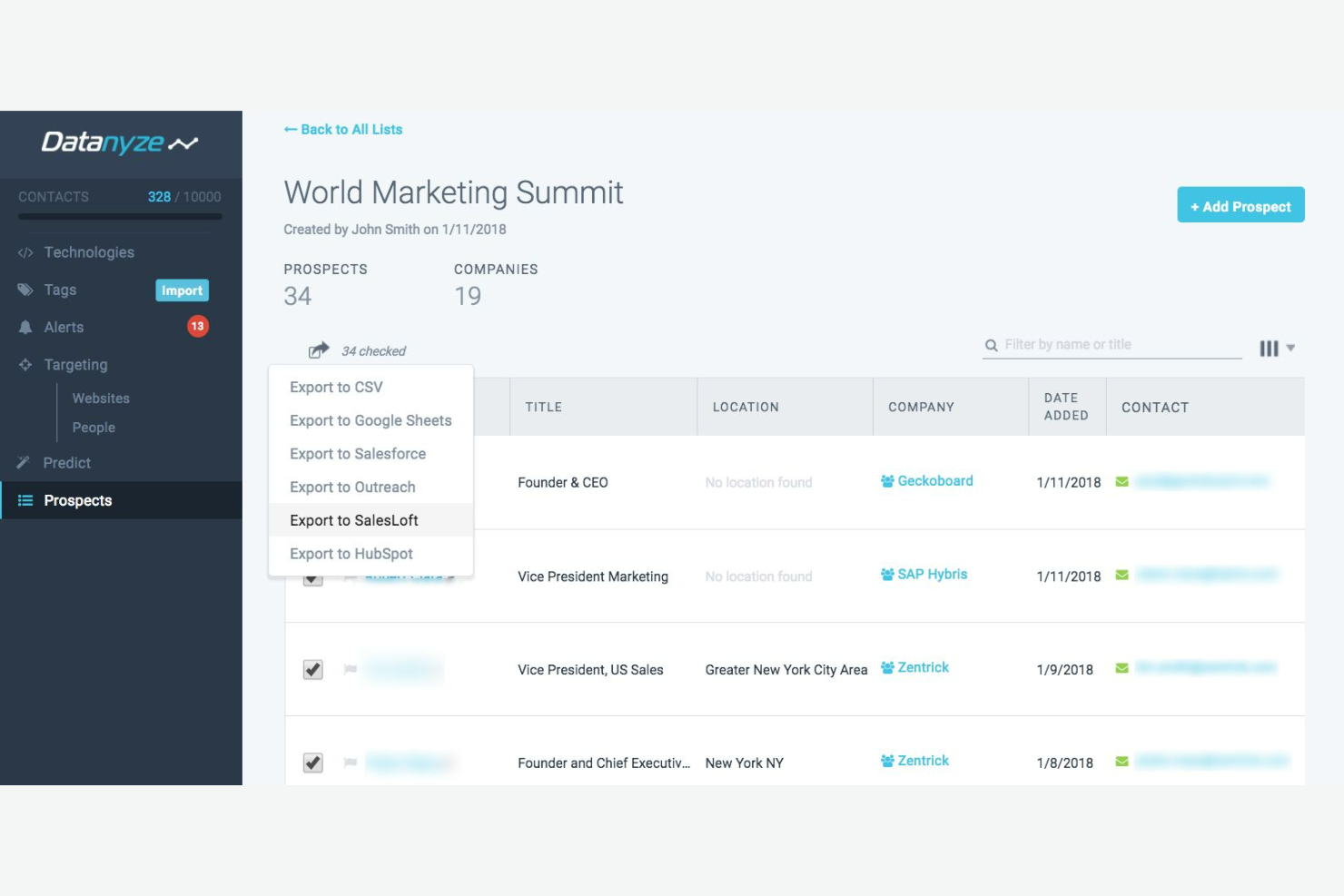Click the export arrow above the table
The image size is (1344, 896).
pos(317,348)
